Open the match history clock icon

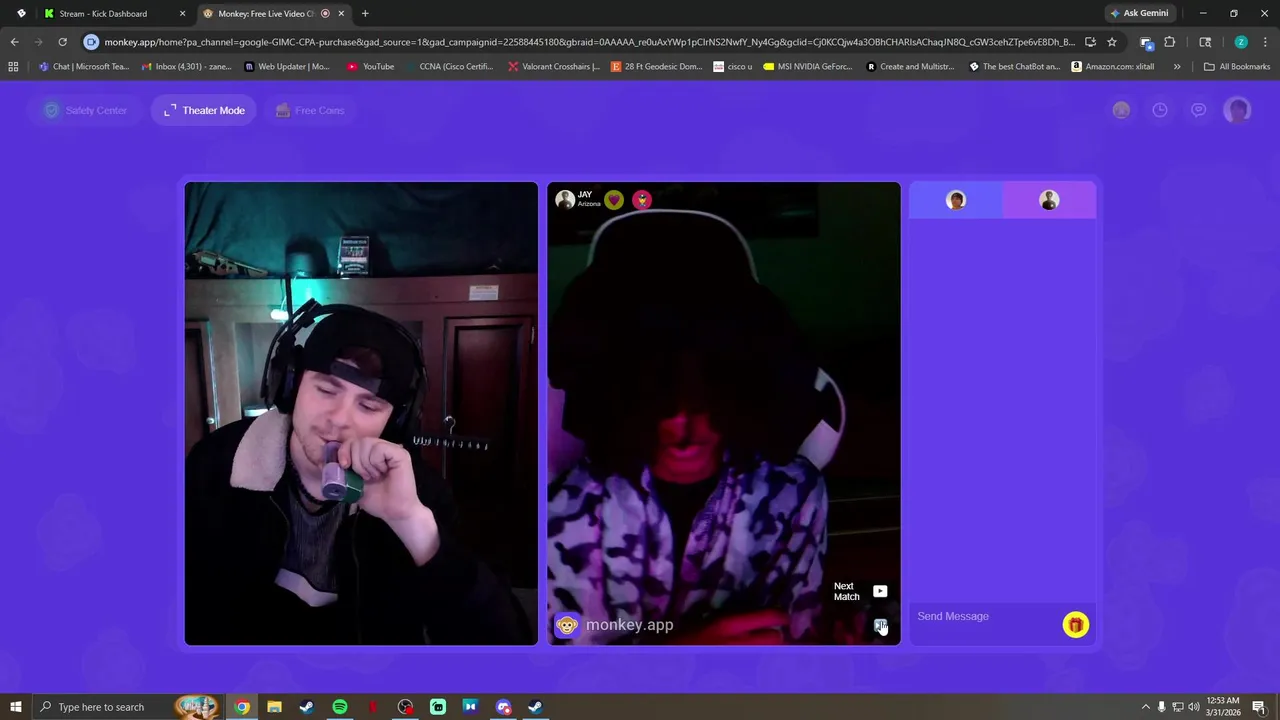tap(1160, 110)
